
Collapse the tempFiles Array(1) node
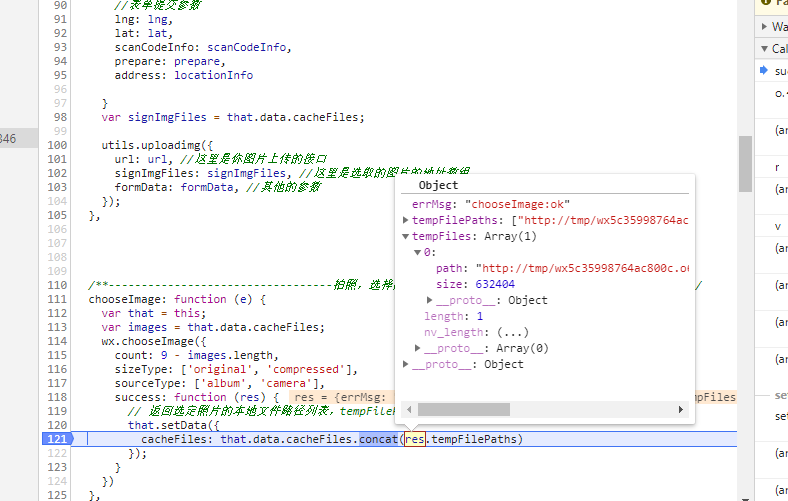coord(406,236)
